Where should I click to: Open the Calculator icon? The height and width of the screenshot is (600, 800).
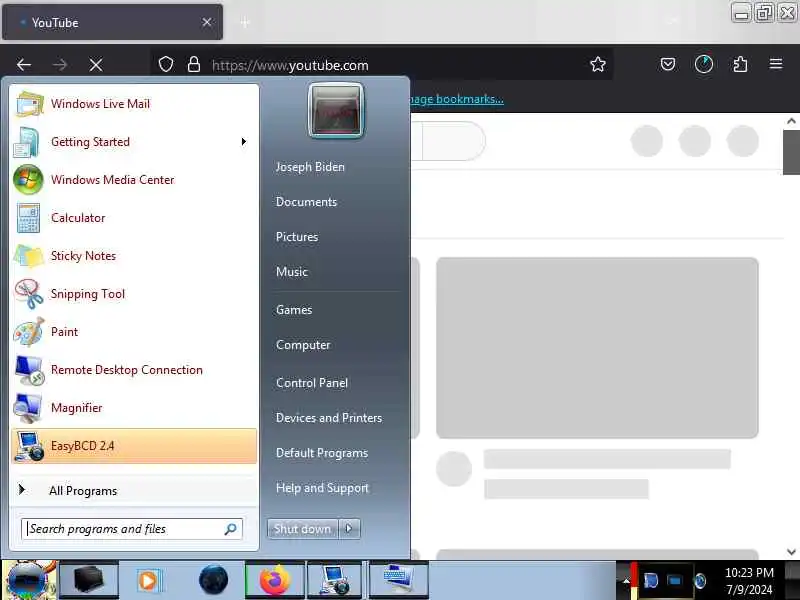tap(28, 218)
